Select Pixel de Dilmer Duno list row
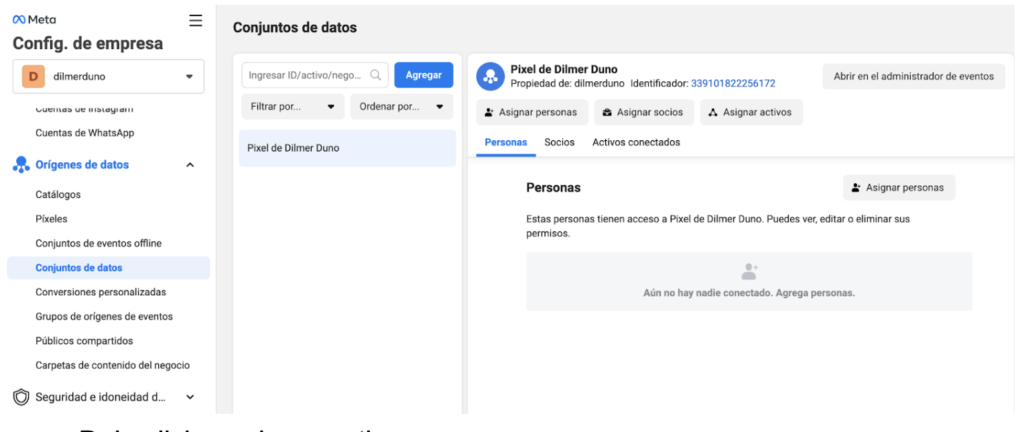This screenshot has height=432, width=1024. [x=347, y=148]
